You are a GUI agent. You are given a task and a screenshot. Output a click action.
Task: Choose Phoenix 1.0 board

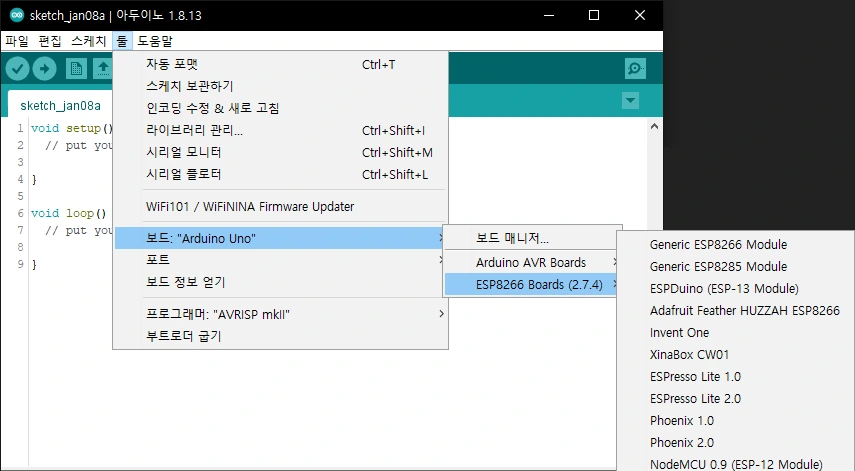click(736, 420)
